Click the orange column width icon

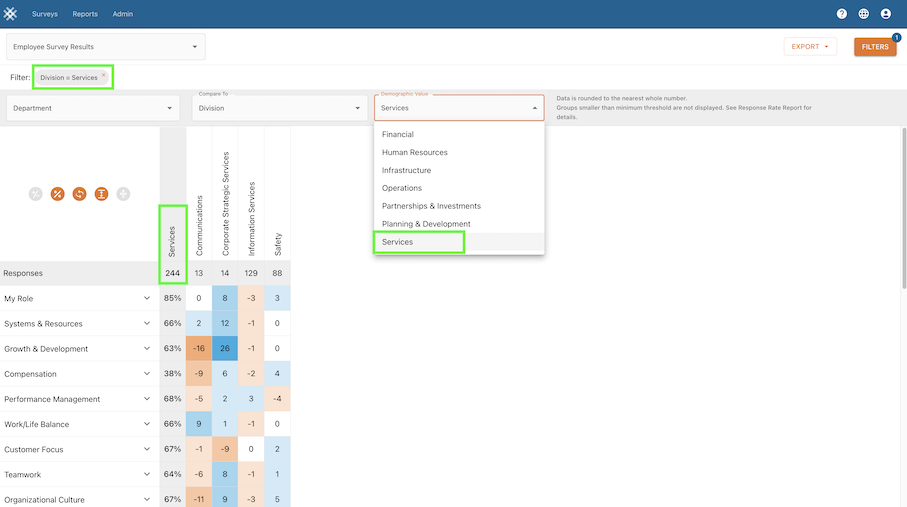click(x=101, y=194)
